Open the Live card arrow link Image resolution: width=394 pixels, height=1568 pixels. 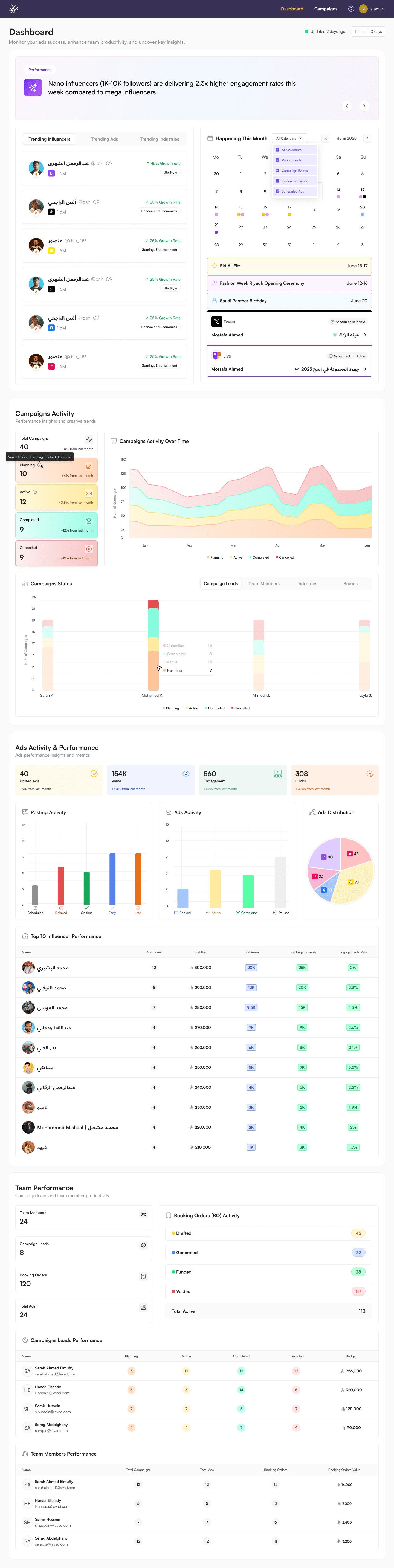point(364,369)
